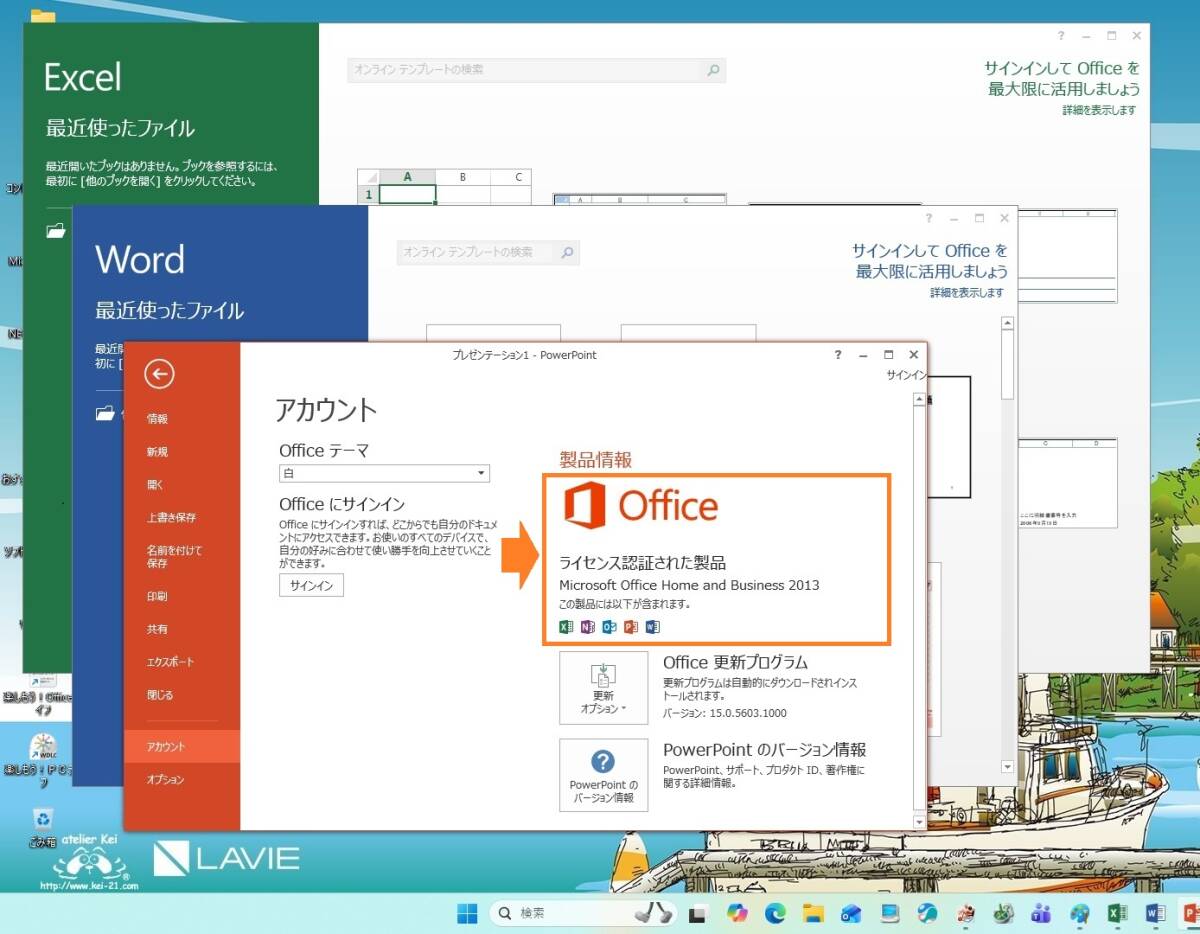Open Microsoft Teams from the taskbar
This screenshot has width=1200, height=934.
1041,913
